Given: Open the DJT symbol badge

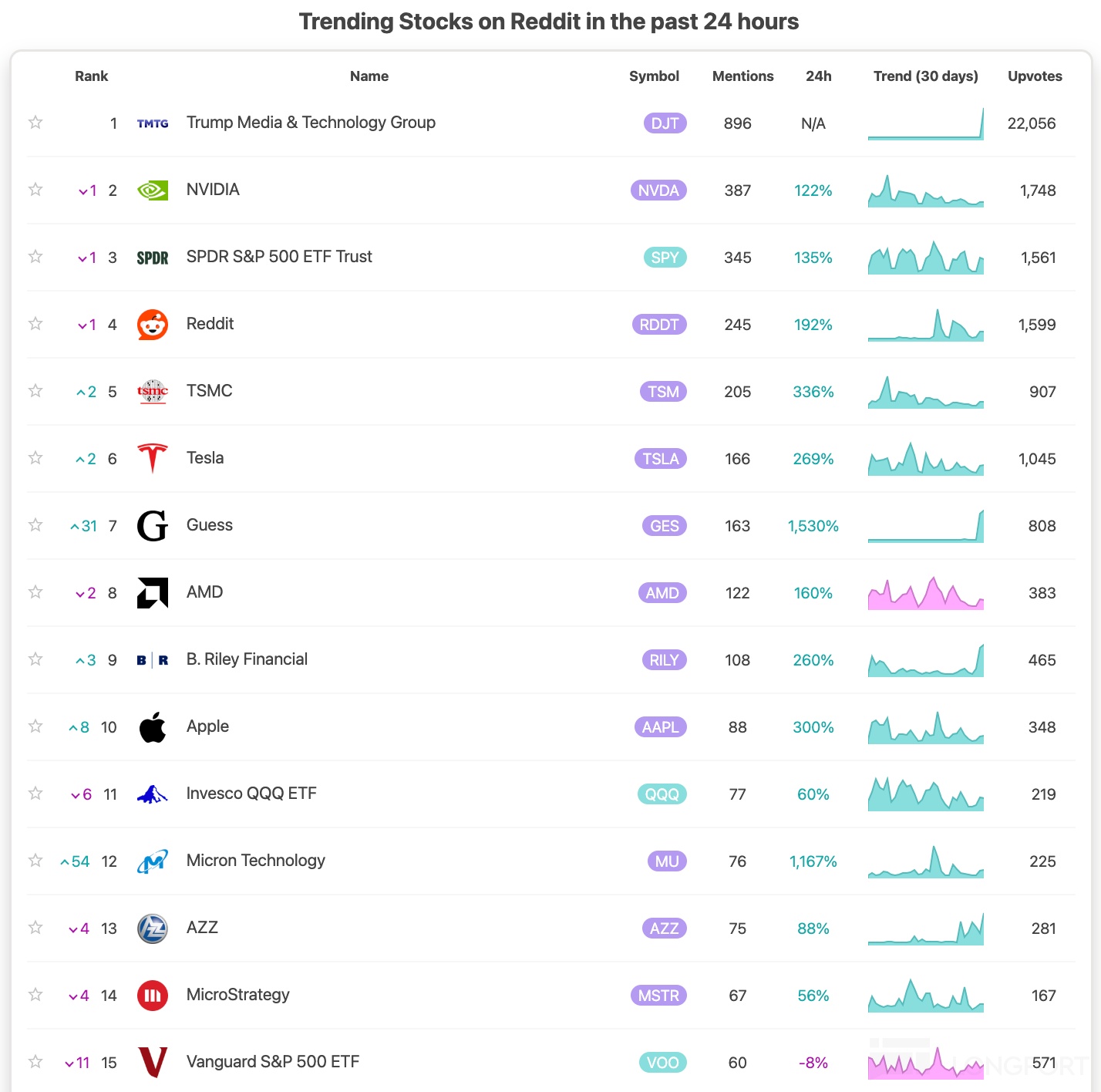Looking at the screenshot, I should click(x=665, y=123).
